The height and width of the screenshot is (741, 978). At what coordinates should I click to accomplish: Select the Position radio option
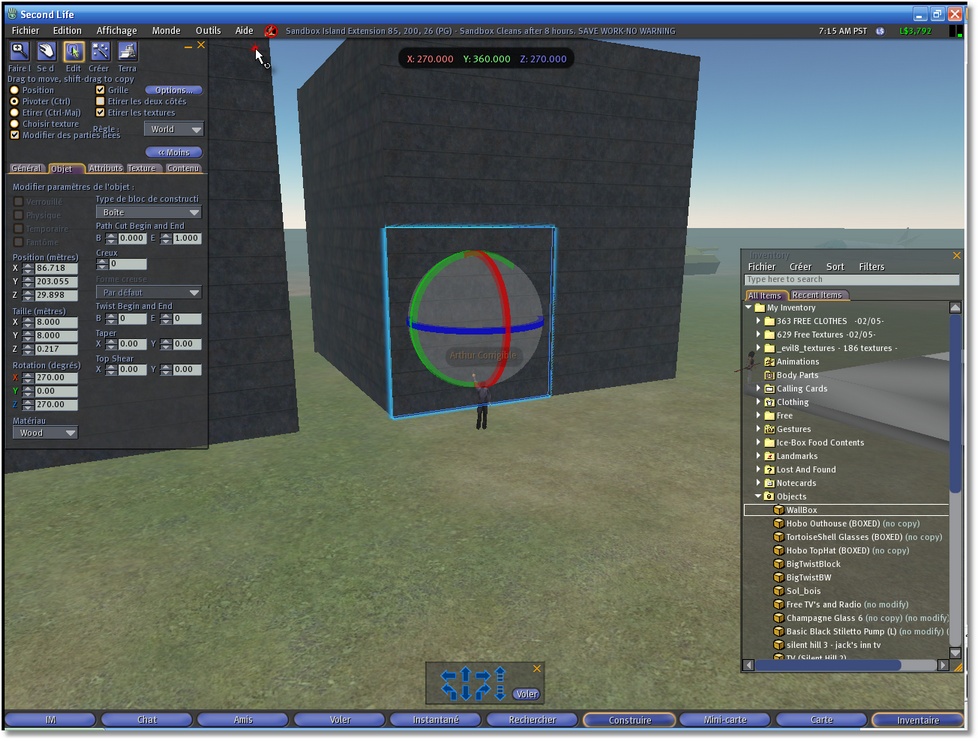point(14,90)
